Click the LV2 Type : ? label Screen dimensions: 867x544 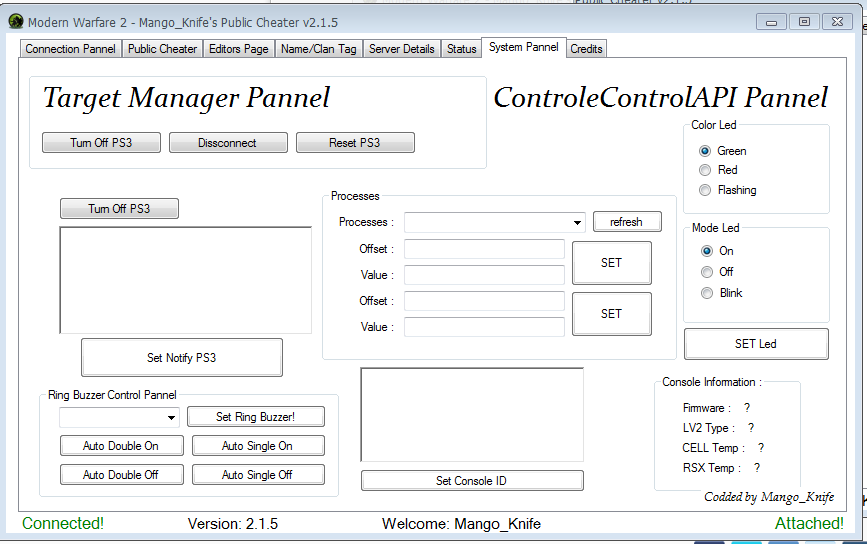click(x=718, y=428)
